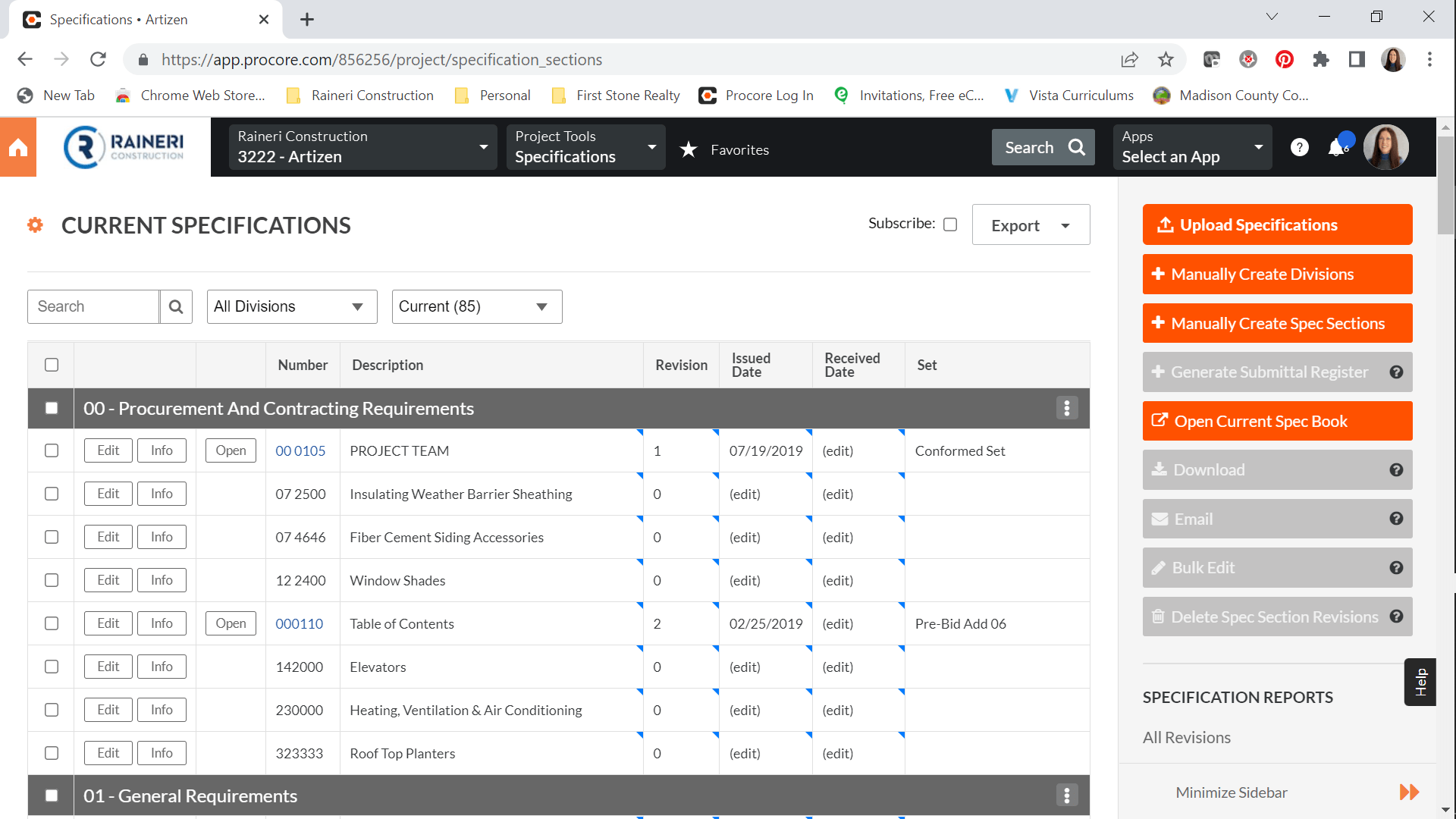
Task: Expand the All Divisions dropdown
Action: [x=292, y=307]
